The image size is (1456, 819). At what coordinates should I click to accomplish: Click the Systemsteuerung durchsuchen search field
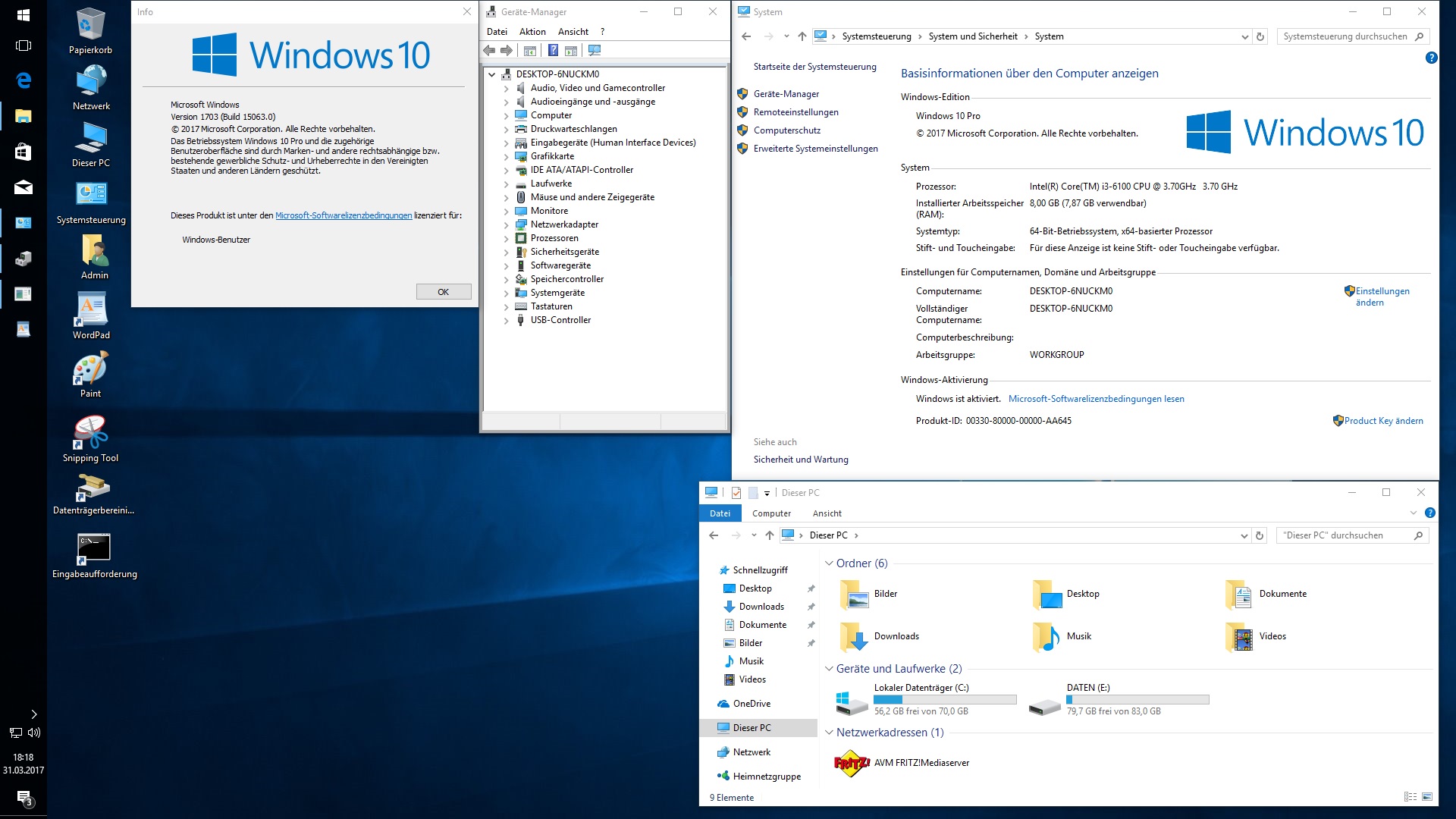pos(1345,36)
